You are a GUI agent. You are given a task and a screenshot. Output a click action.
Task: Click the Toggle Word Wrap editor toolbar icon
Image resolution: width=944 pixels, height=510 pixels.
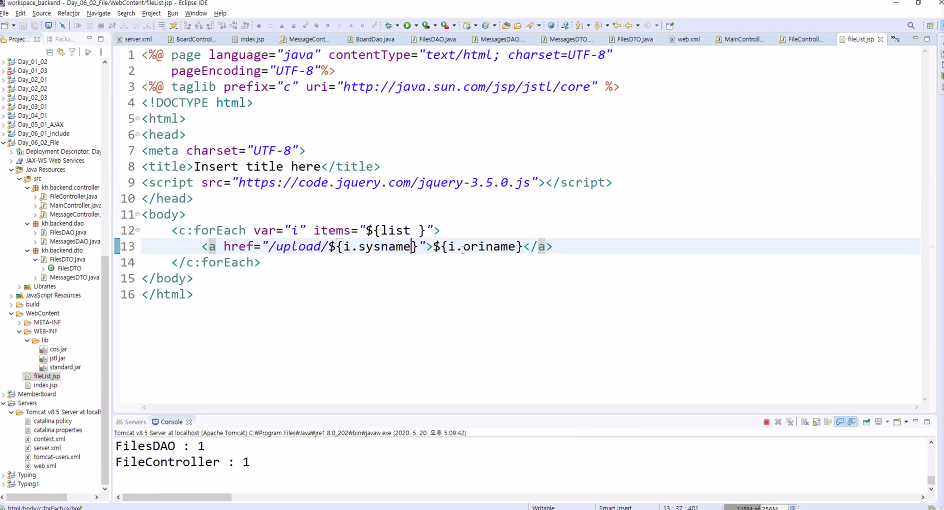[x=162, y=25]
